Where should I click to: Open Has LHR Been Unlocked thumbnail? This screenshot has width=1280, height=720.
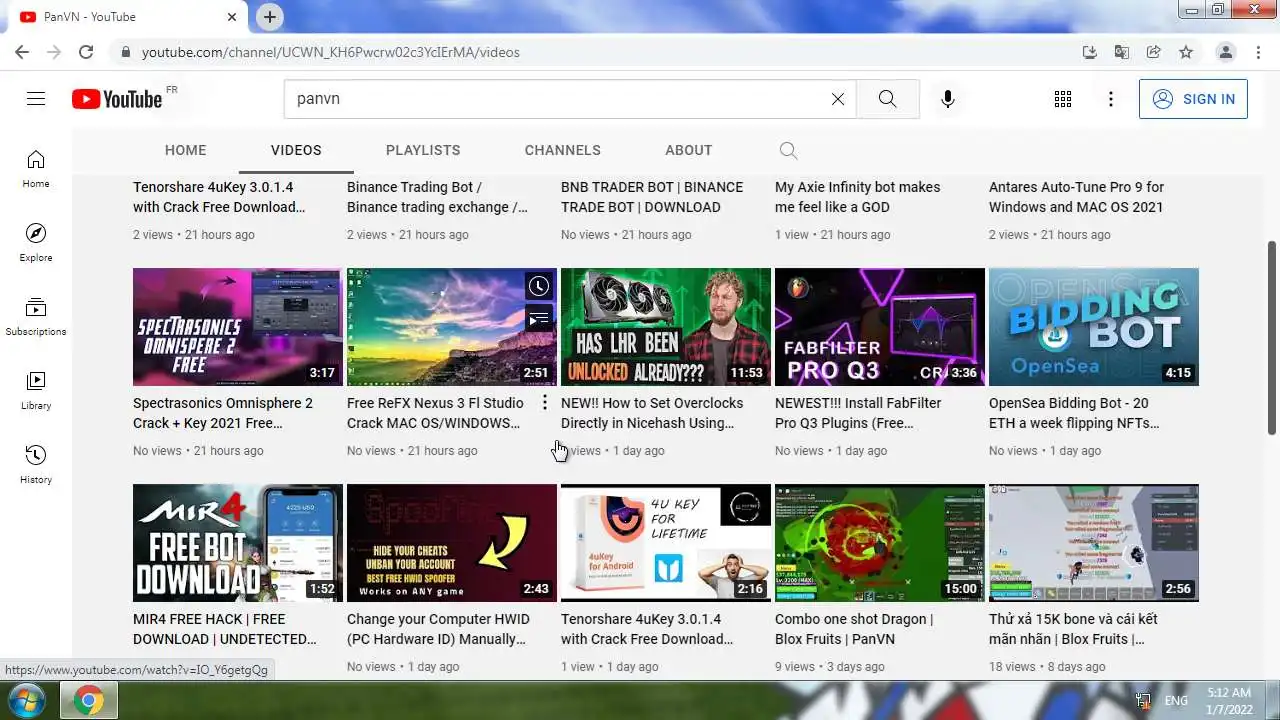pos(666,327)
